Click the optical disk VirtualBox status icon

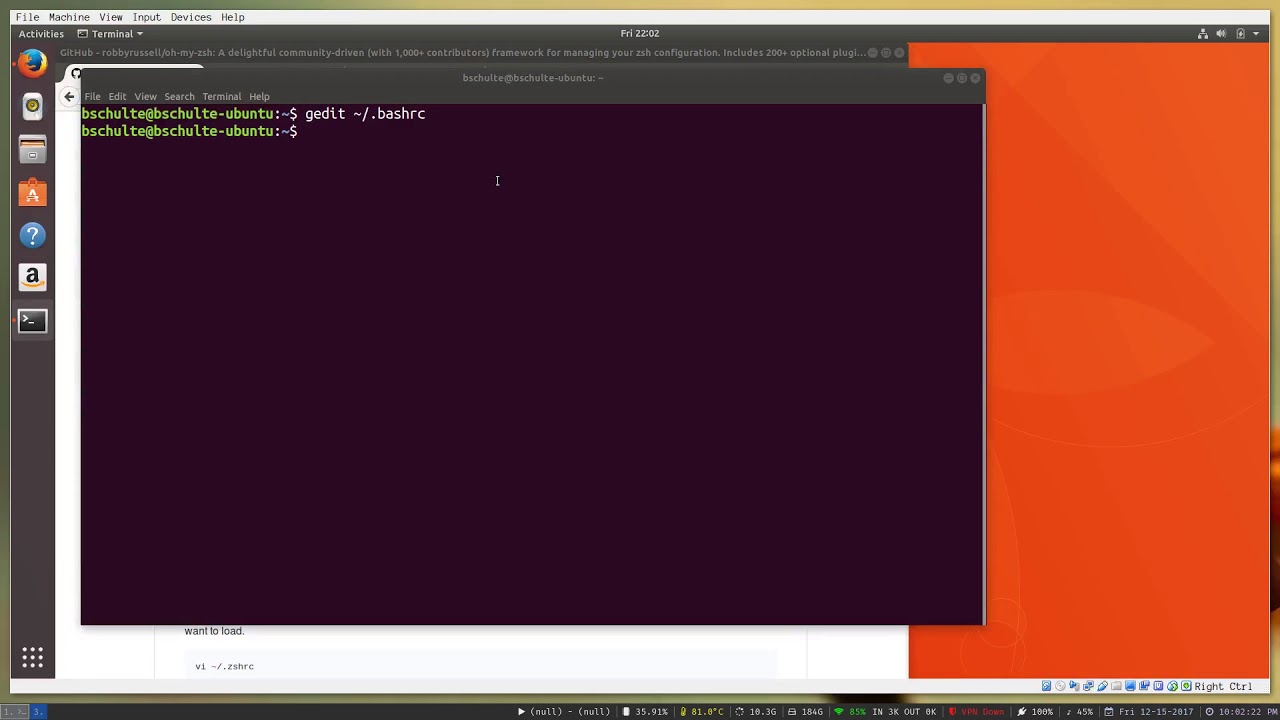[1060, 686]
